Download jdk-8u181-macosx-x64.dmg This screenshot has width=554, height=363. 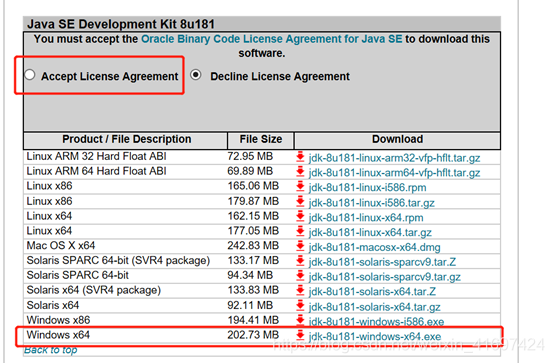pos(374,247)
